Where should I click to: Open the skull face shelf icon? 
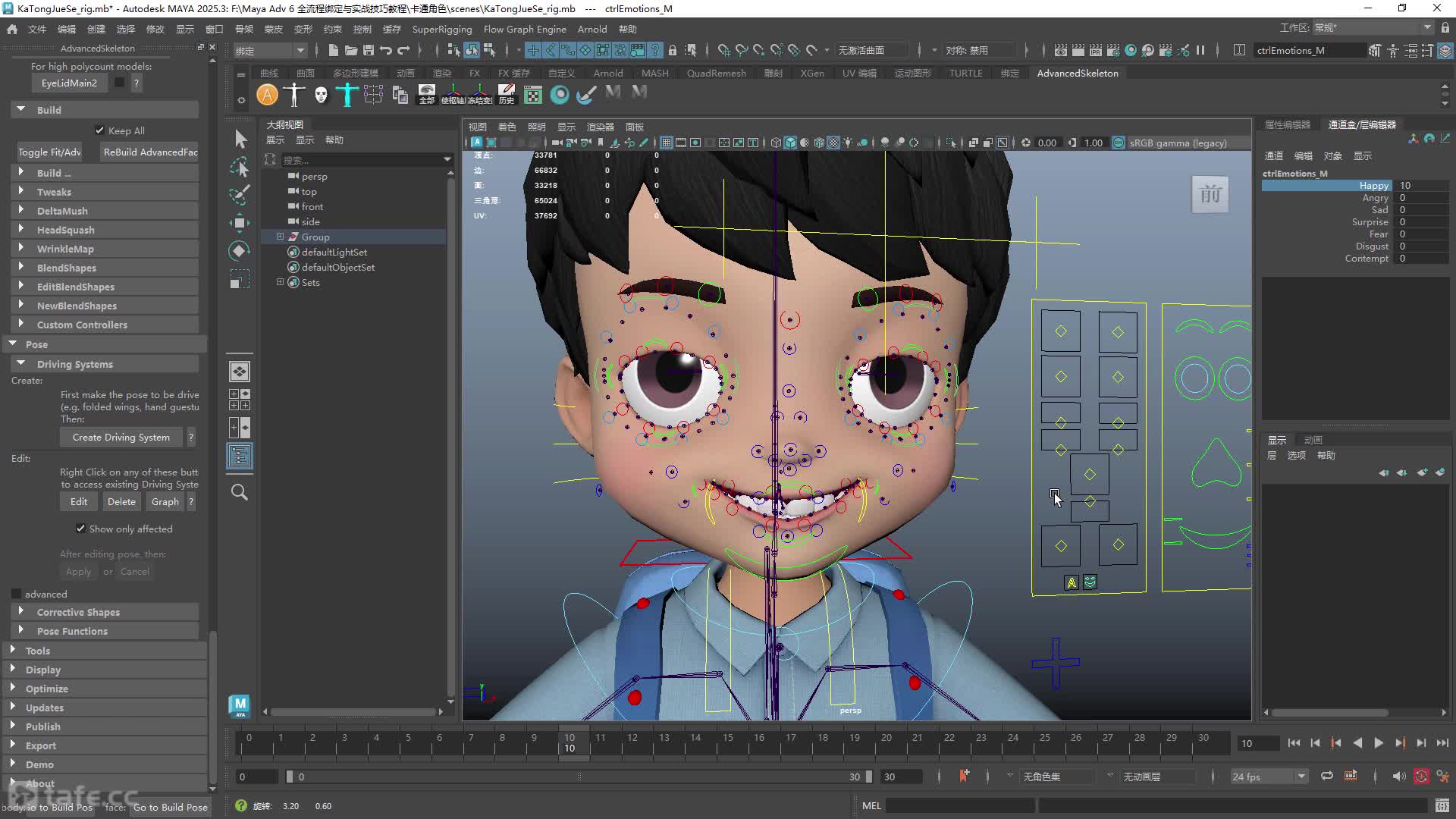(321, 95)
